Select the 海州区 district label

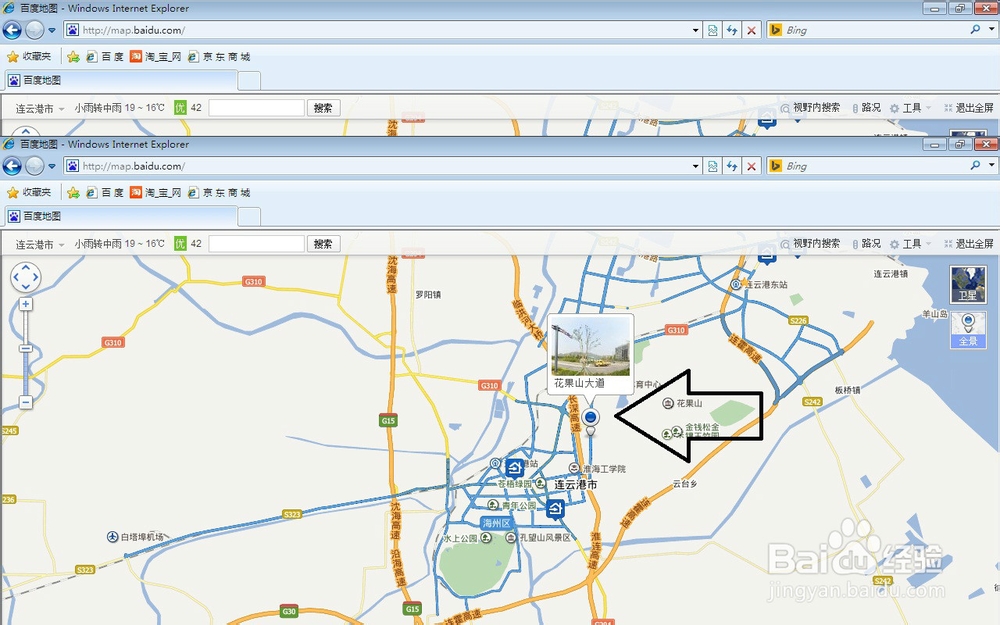(x=497, y=523)
